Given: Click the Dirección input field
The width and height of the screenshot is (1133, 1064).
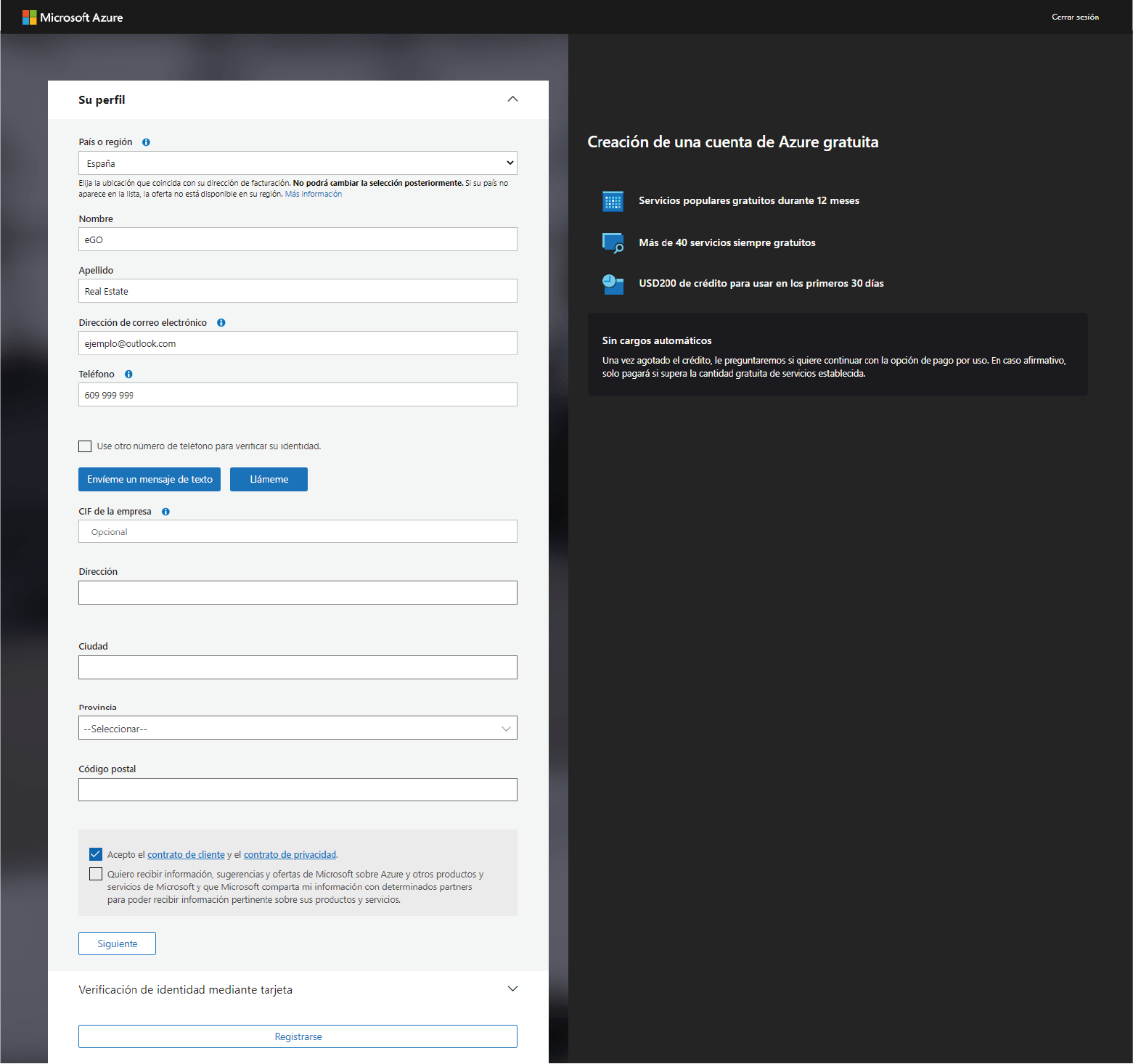Looking at the screenshot, I should coord(298,593).
